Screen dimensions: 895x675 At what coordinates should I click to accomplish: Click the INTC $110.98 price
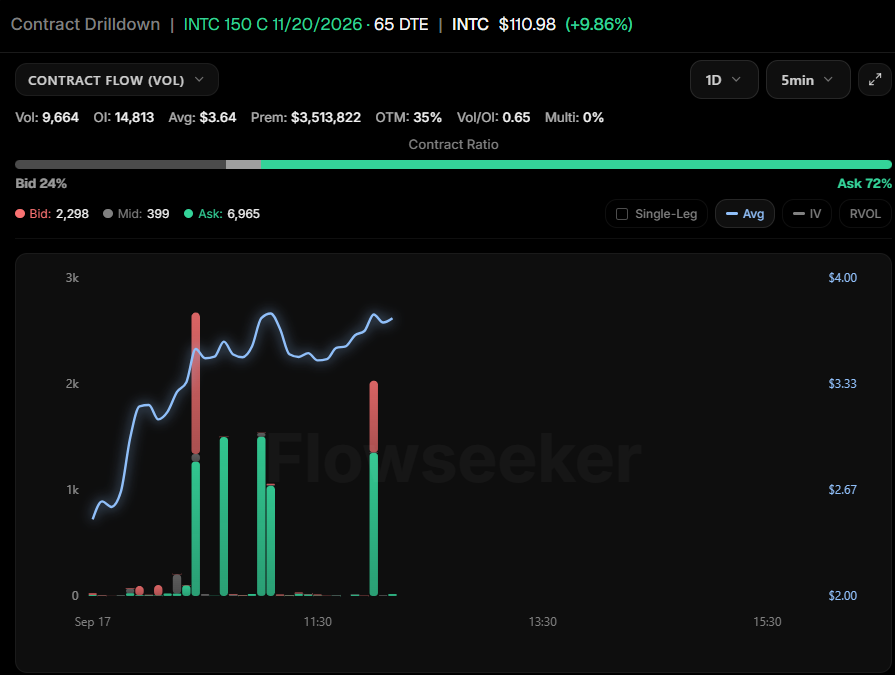pyautogui.click(x=503, y=25)
